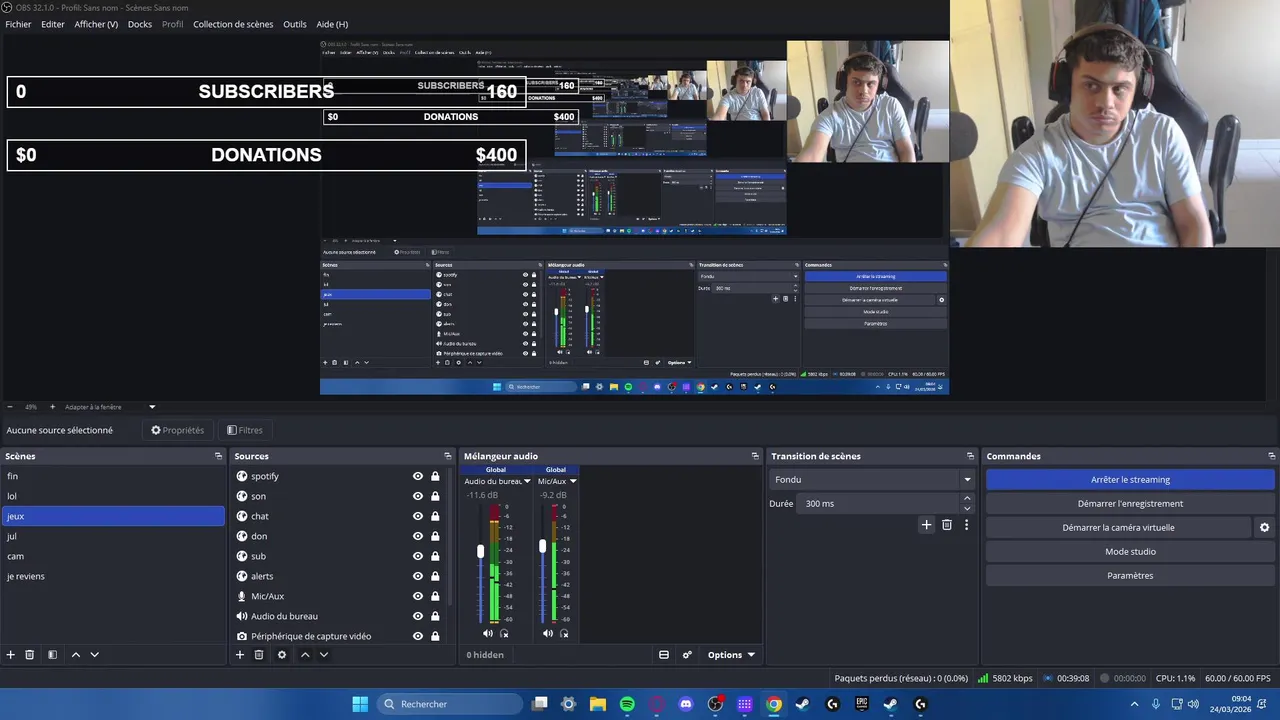
Task: Open scene filters icon in the Scènes toolbar
Action: pyautogui.click(x=52, y=655)
